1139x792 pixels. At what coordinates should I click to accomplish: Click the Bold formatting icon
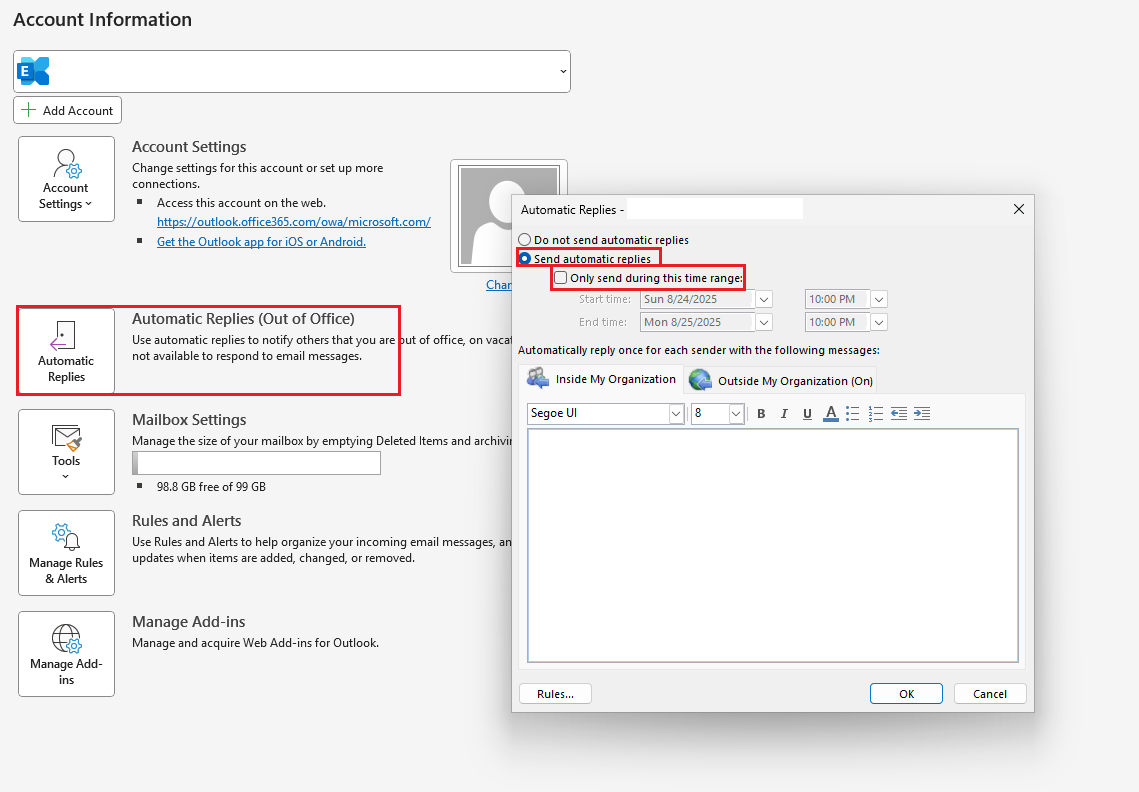point(761,413)
